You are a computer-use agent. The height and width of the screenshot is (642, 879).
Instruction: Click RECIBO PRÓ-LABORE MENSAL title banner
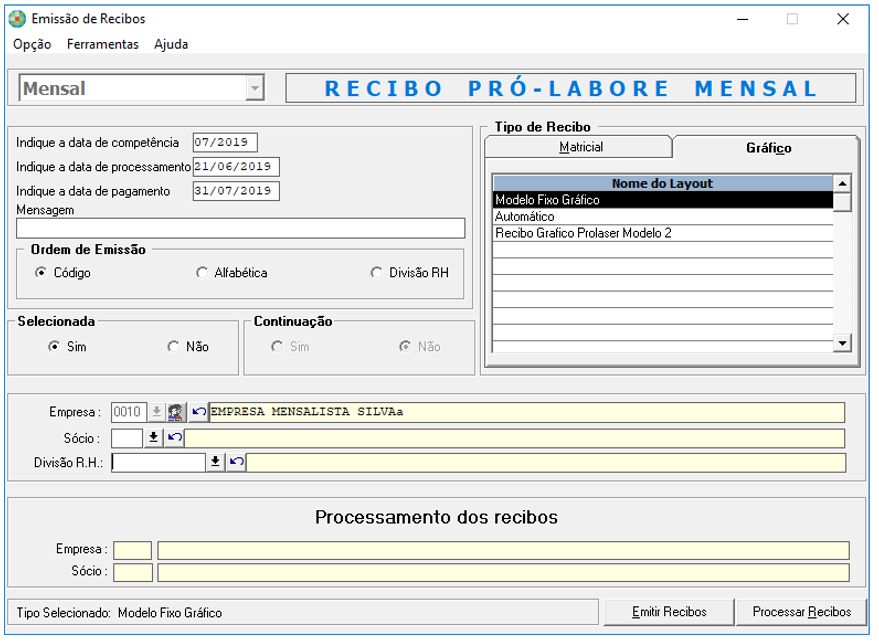[571, 89]
